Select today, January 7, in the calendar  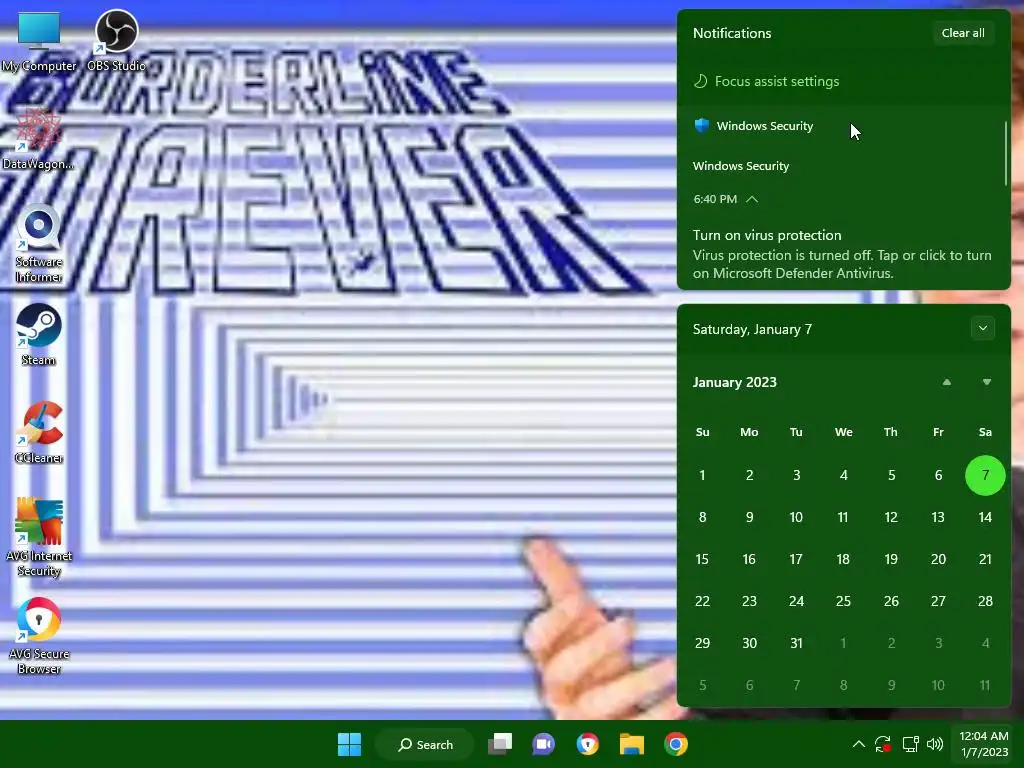pyautogui.click(x=985, y=475)
